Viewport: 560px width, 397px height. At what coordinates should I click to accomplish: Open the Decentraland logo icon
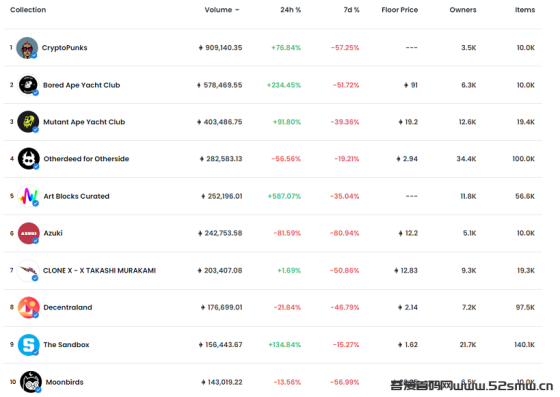click(x=29, y=307)
